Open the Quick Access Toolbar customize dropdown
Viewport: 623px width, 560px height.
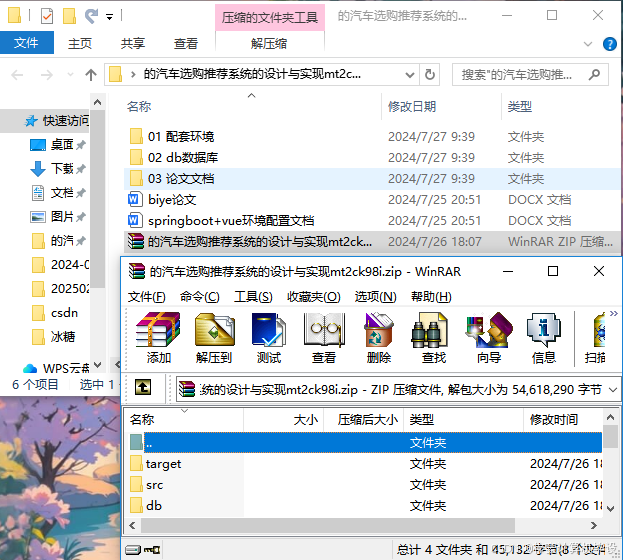pos(109,17)
